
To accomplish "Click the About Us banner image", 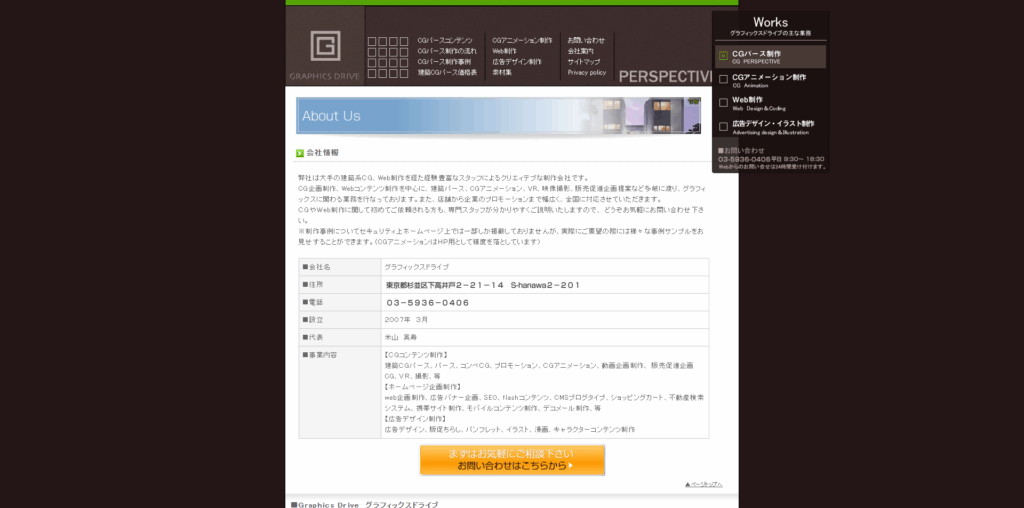I will coord(498,115).
